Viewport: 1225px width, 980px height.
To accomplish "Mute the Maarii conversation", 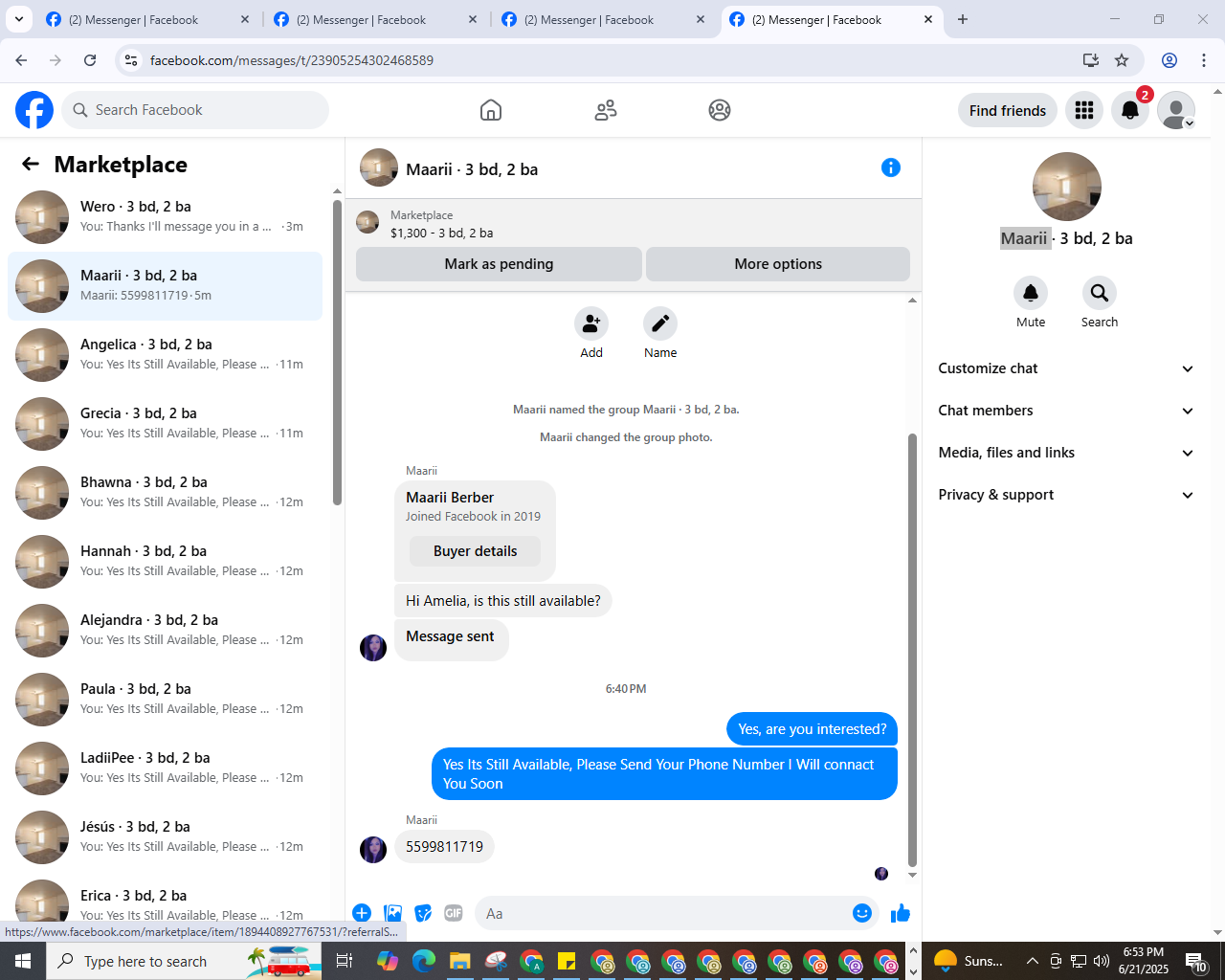I will 1031,293.
